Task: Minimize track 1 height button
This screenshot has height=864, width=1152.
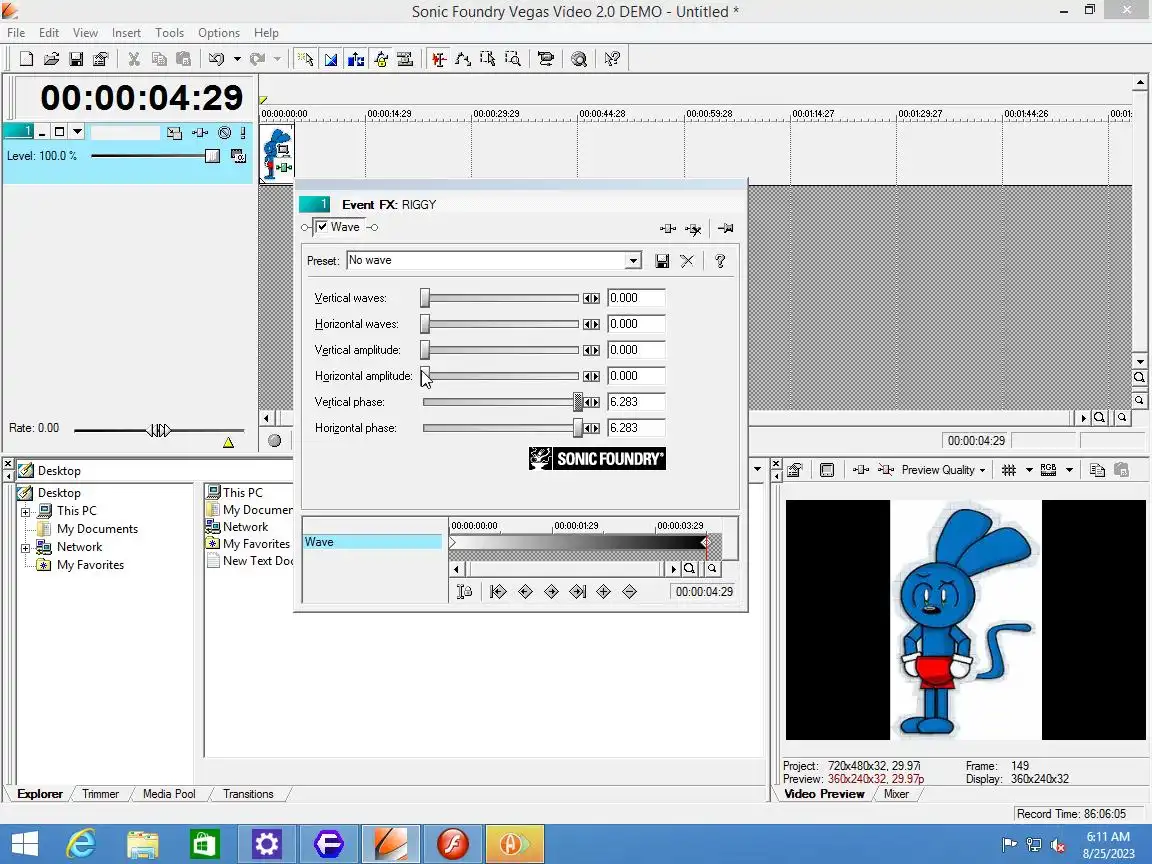Action: point(42,132)
